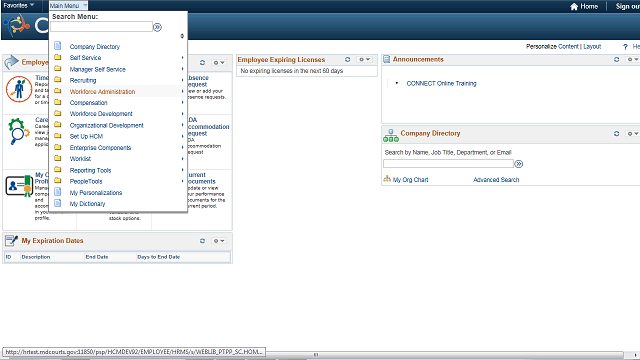The height and width of the screenshot is (360, 640).
Task: Click the Announcements pagelet icon
Action: 387,60
